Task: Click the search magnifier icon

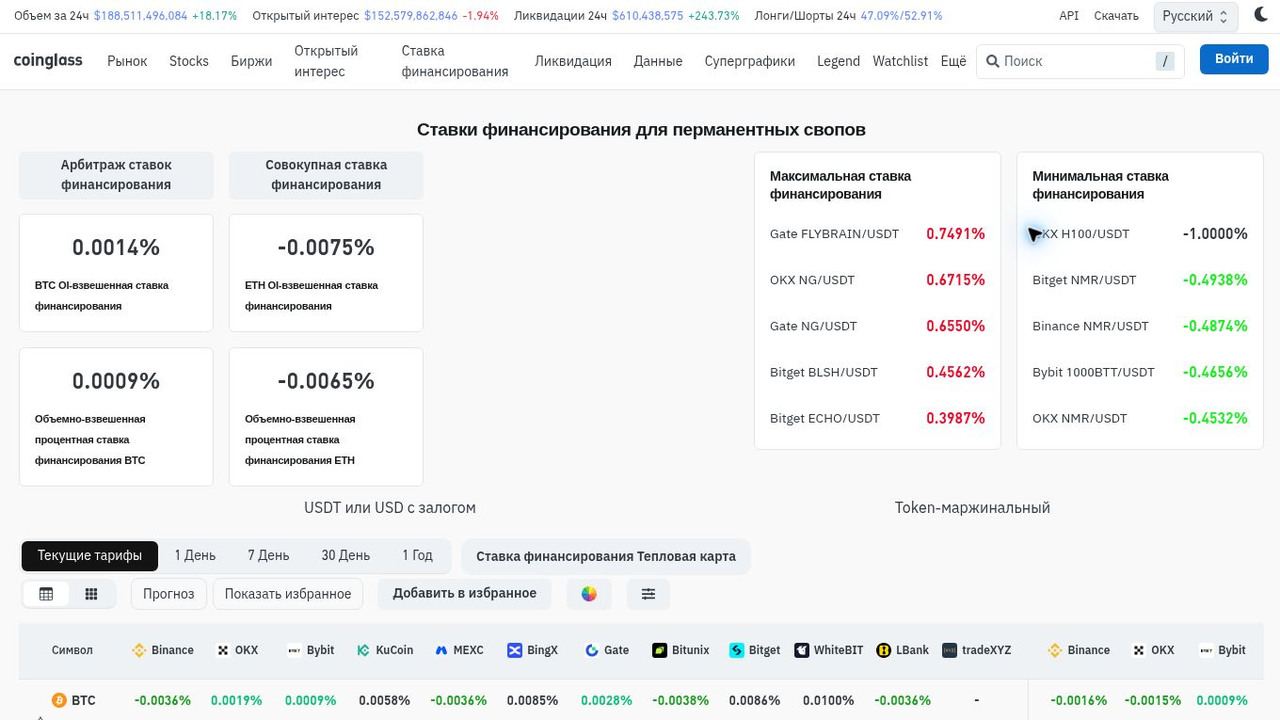Action: point(993,61)
